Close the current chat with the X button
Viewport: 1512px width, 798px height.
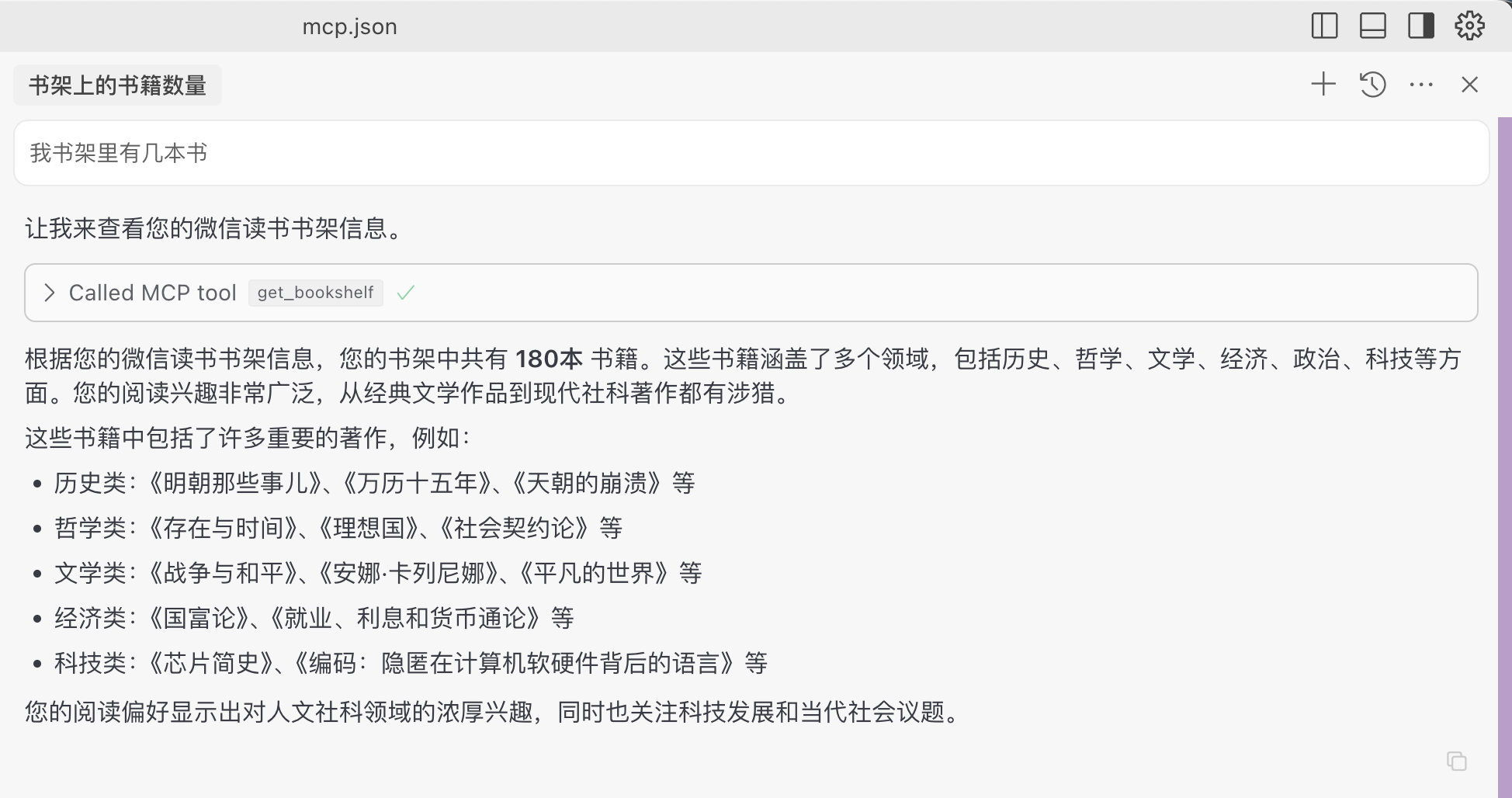(x=1469, y=85)
